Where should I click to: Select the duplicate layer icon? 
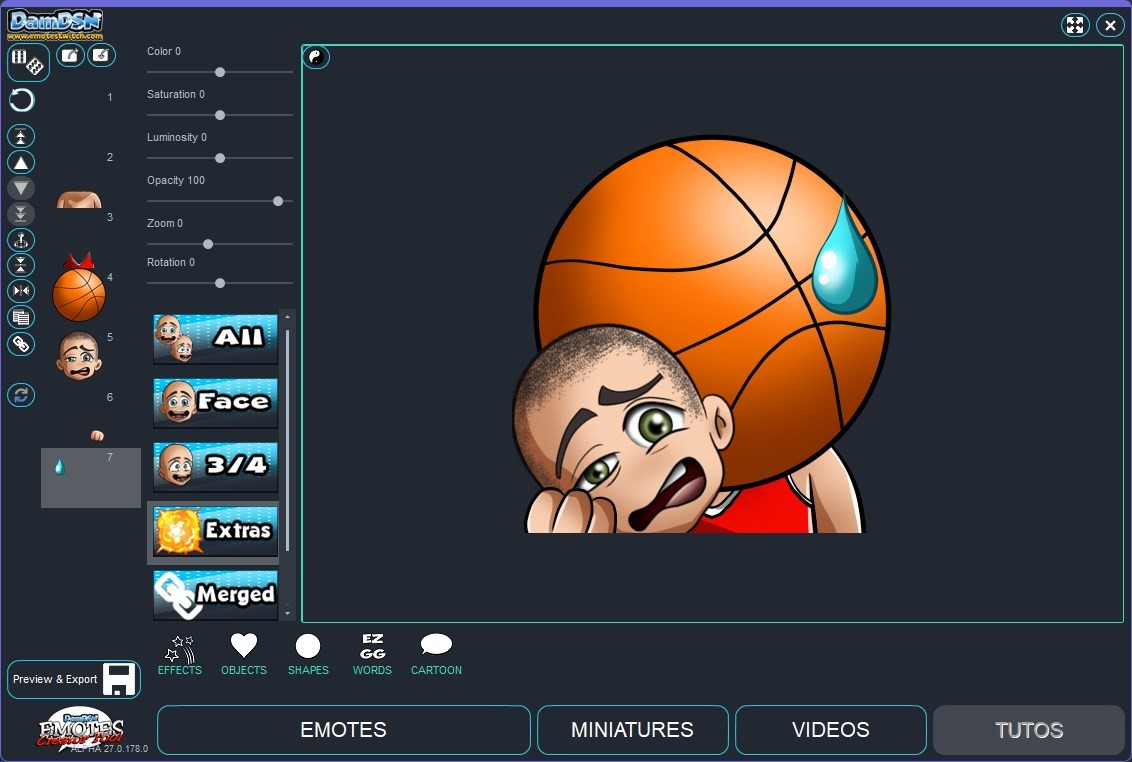coord(20,316)
